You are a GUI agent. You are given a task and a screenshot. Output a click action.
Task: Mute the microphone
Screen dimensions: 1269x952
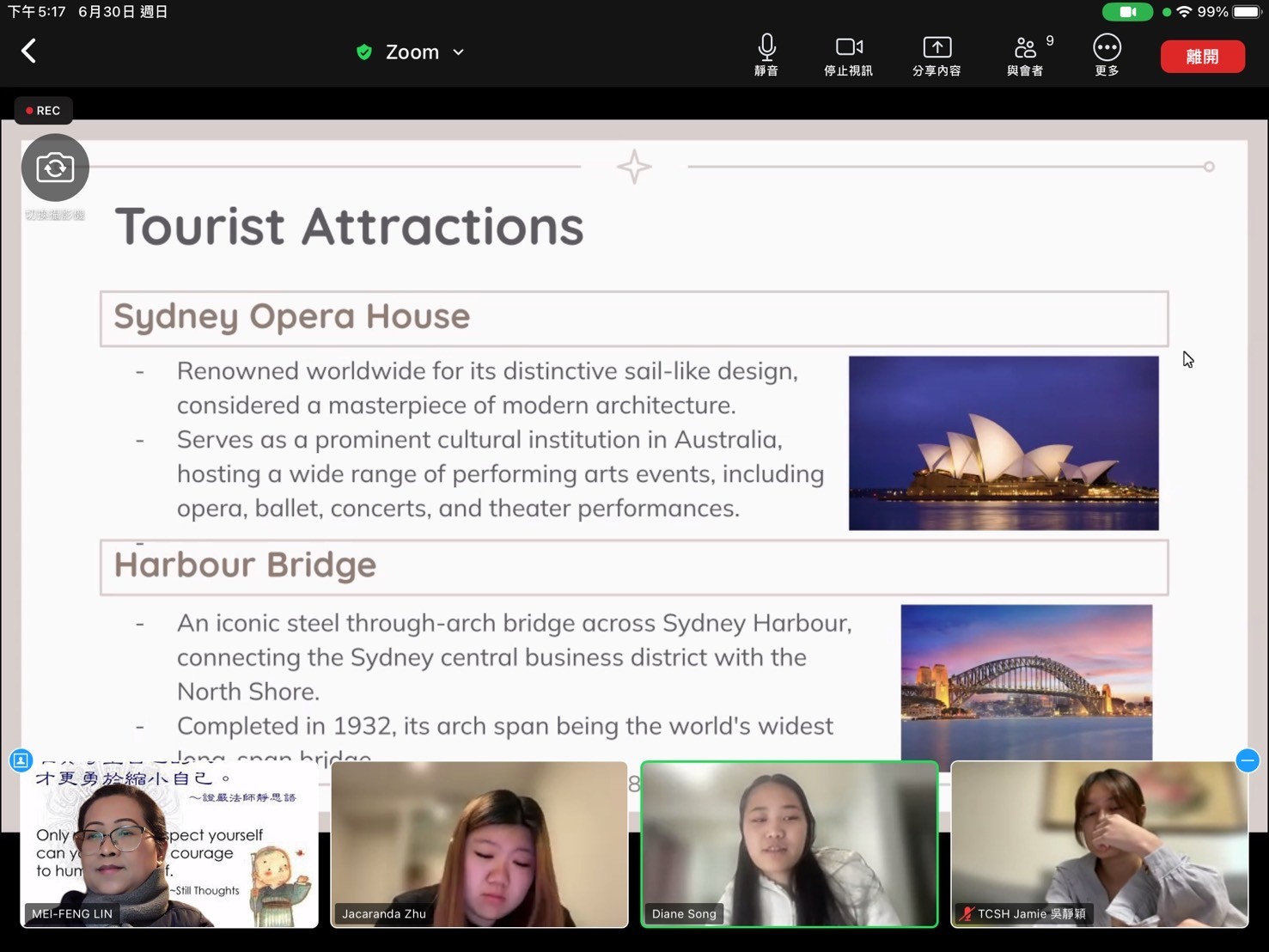(x=766, y=55)
